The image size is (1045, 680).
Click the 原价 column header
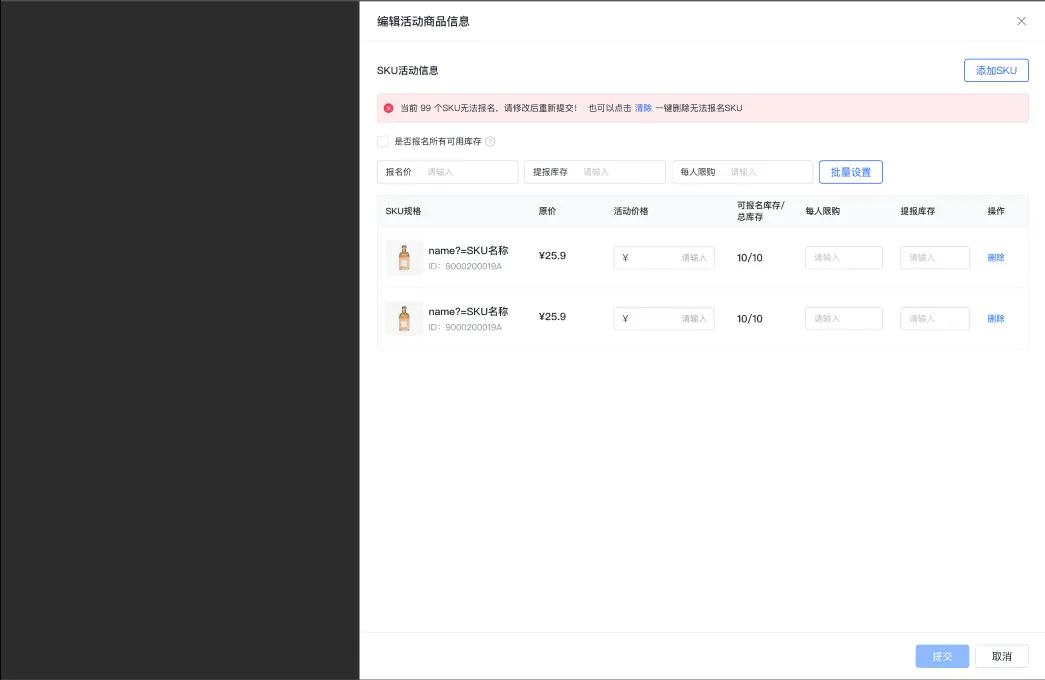click(x=547, y=211)
